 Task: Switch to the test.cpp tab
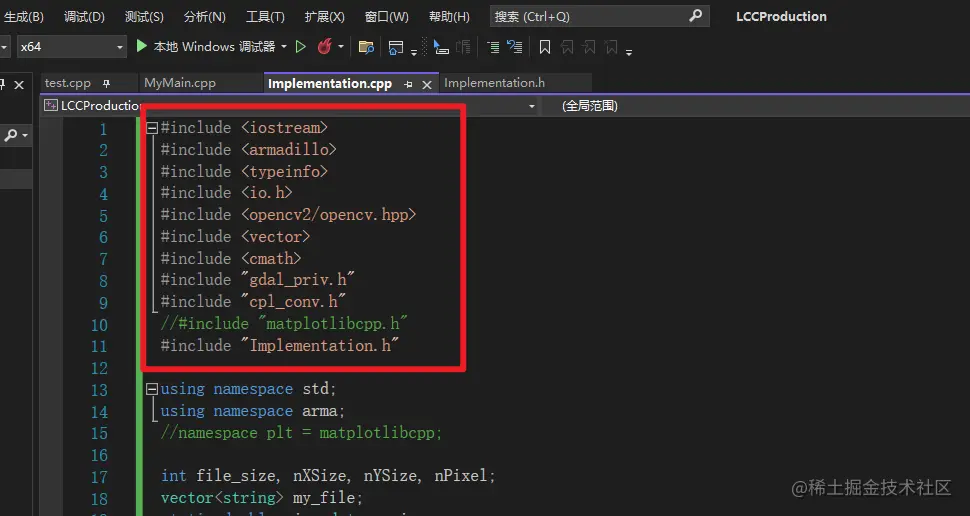[x=67, y=83]
